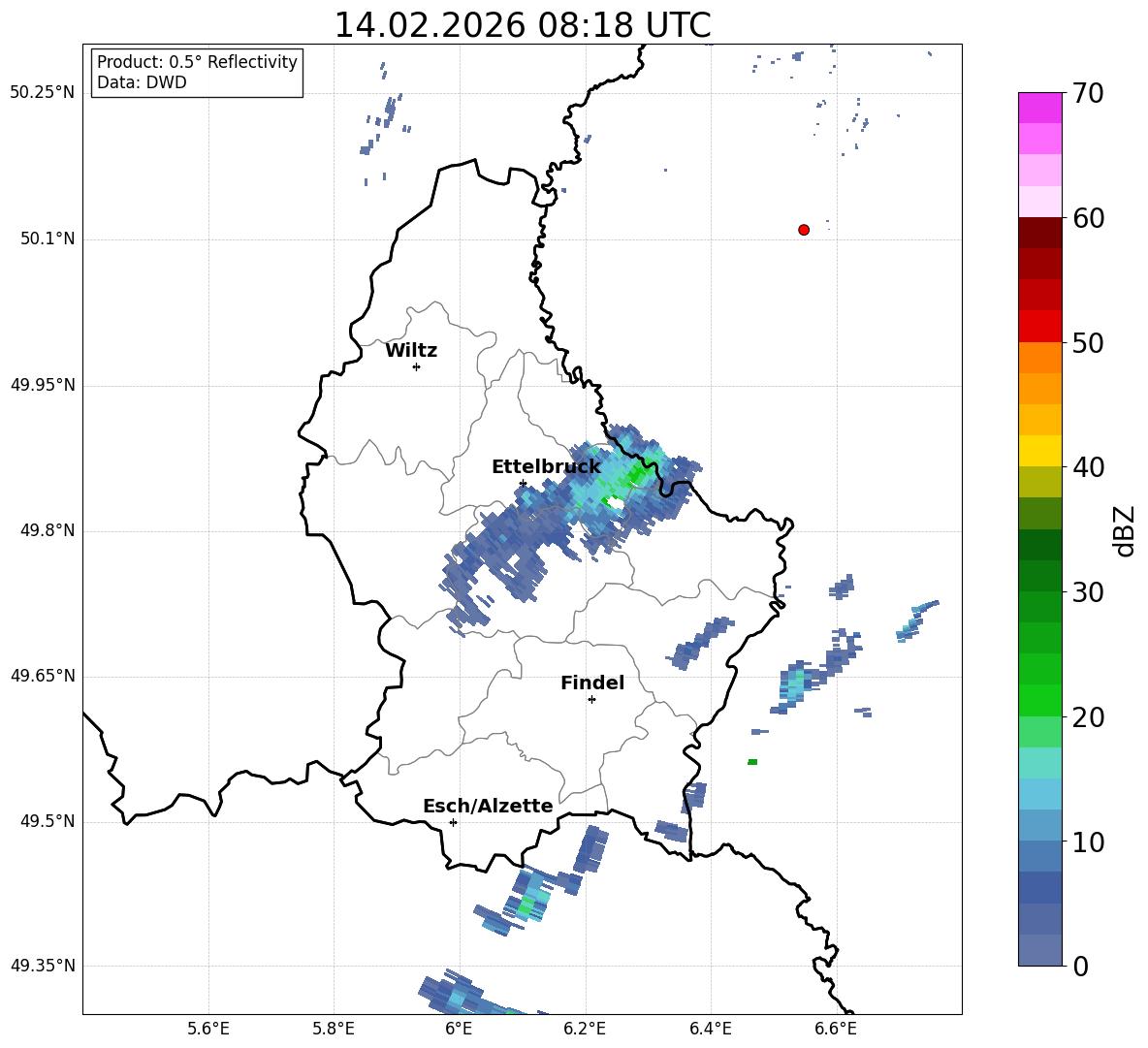Click the Esch/Alzette station cross marker
Image resolution: width=1148 pixels, height=1048 pixels.
coord(453,822)
